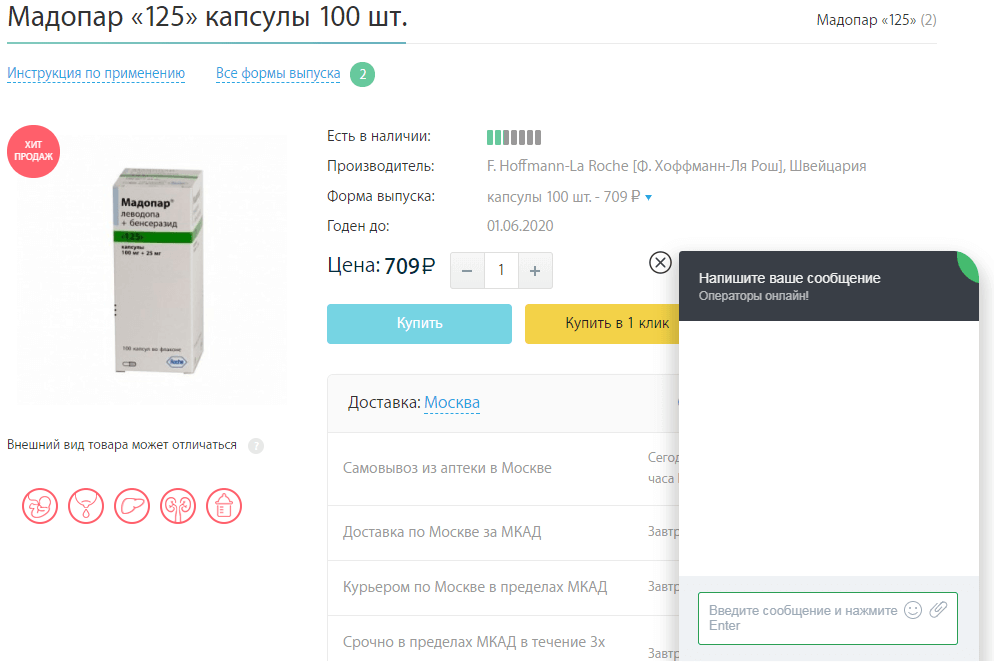
Task: Click the price 709 ₽
Action: (410, 266)
